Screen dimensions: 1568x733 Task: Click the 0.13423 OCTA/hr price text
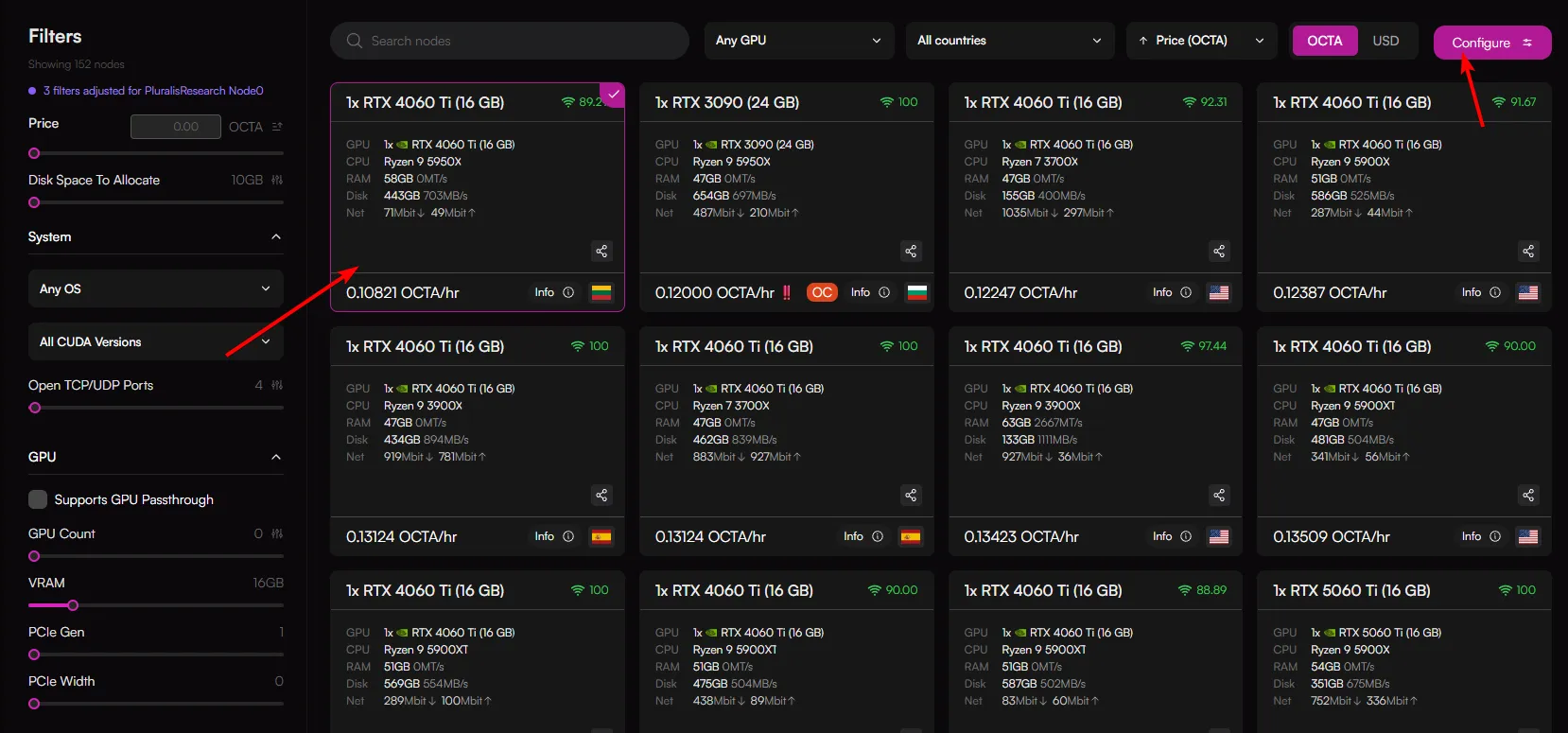pyautogui.click(x=1021, y=536)
